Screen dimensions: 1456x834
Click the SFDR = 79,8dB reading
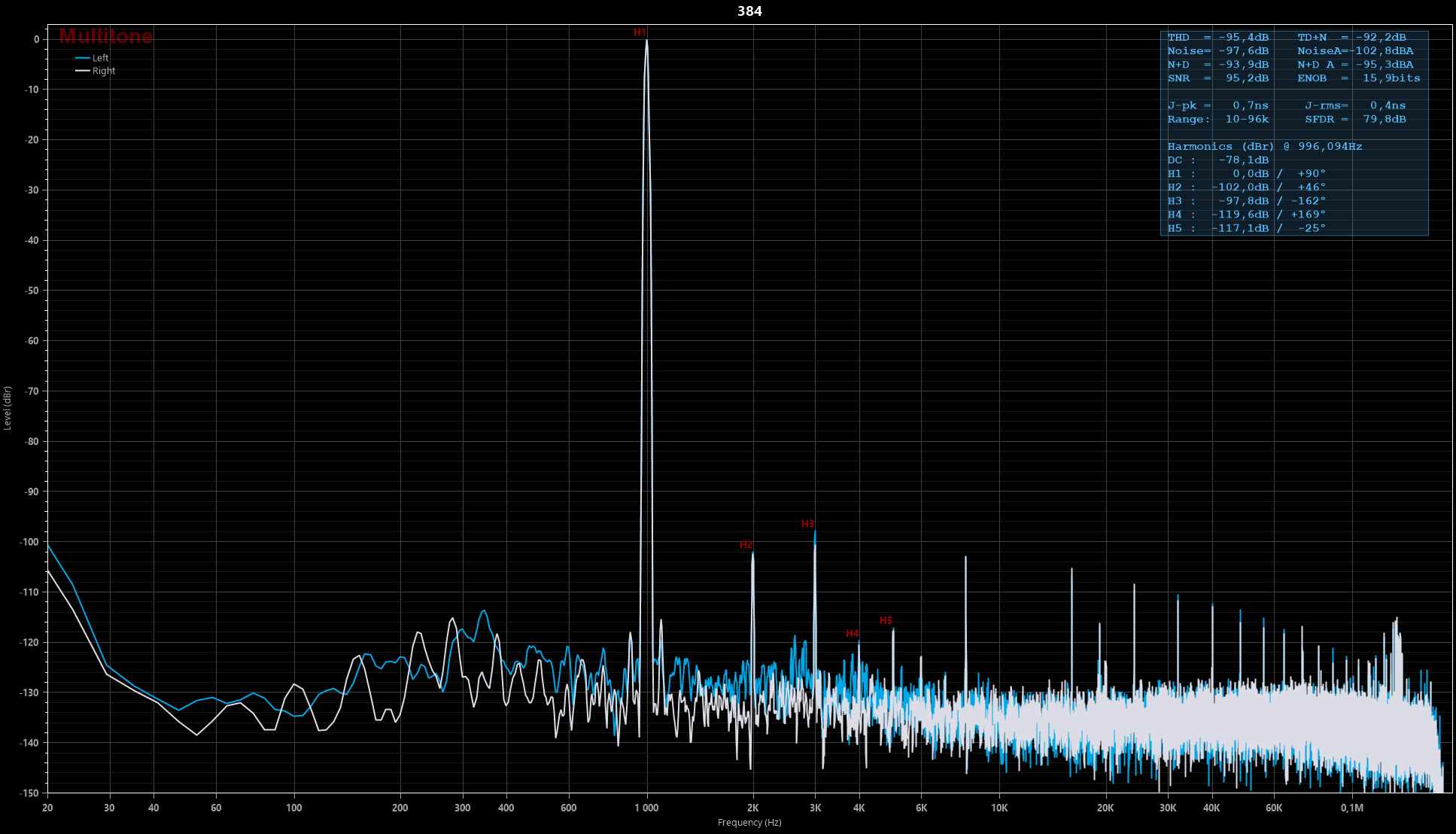point(1355,119)
